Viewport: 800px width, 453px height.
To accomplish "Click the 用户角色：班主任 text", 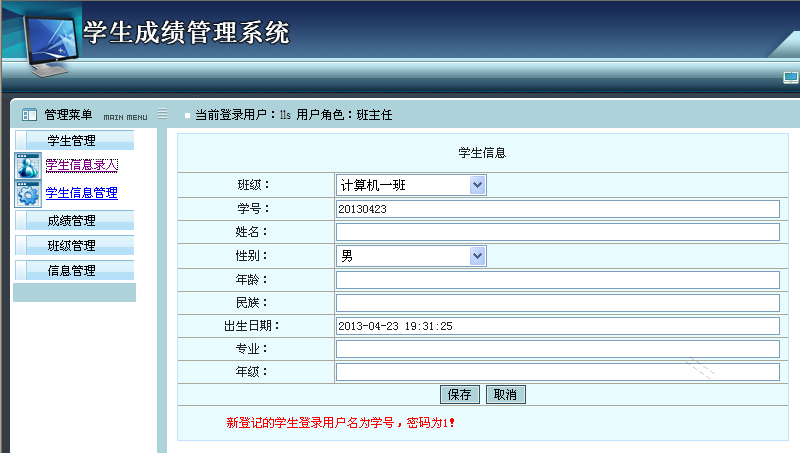I will point(344,115).
